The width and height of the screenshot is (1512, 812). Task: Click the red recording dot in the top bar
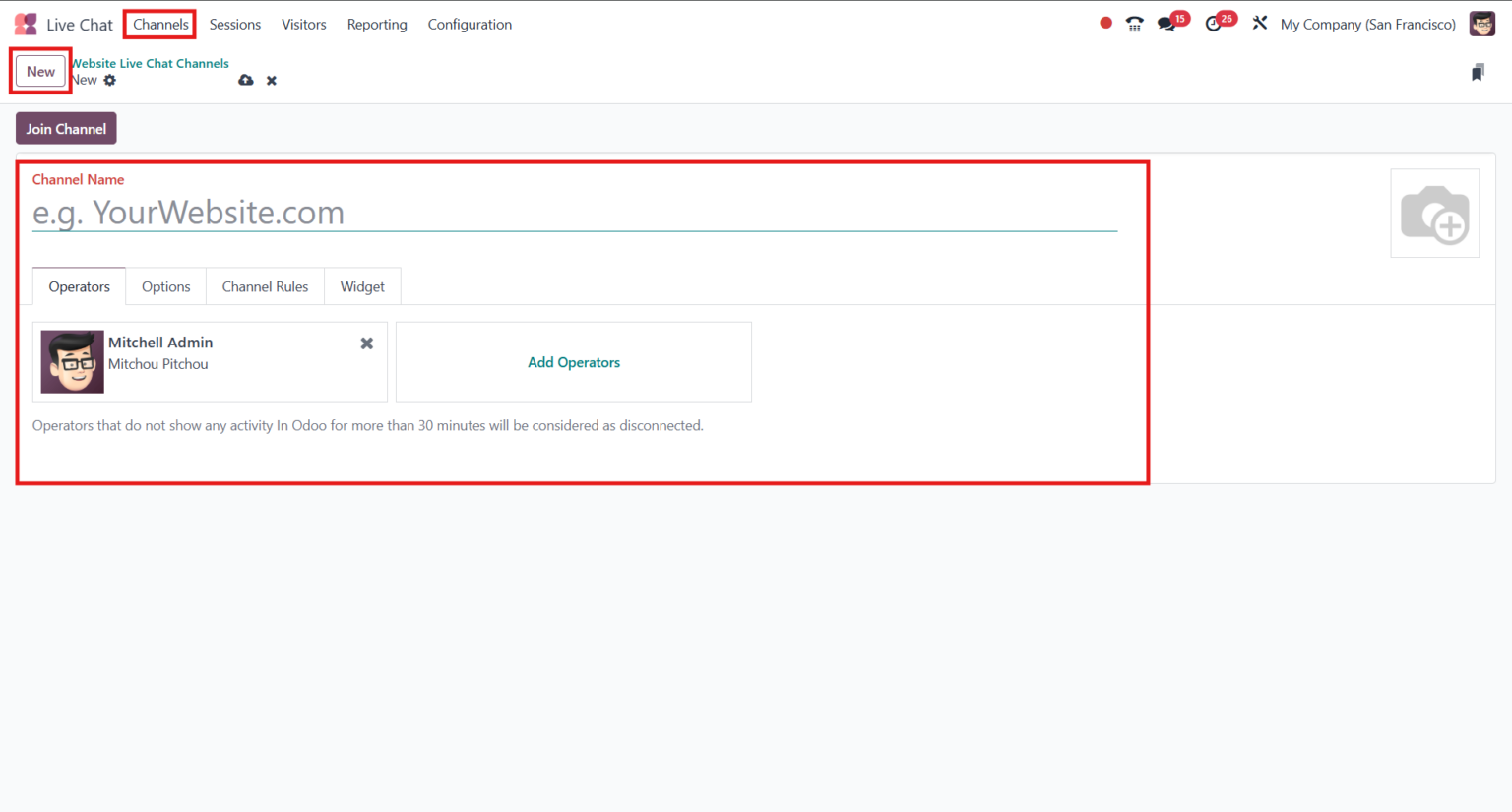(1104, 22)
